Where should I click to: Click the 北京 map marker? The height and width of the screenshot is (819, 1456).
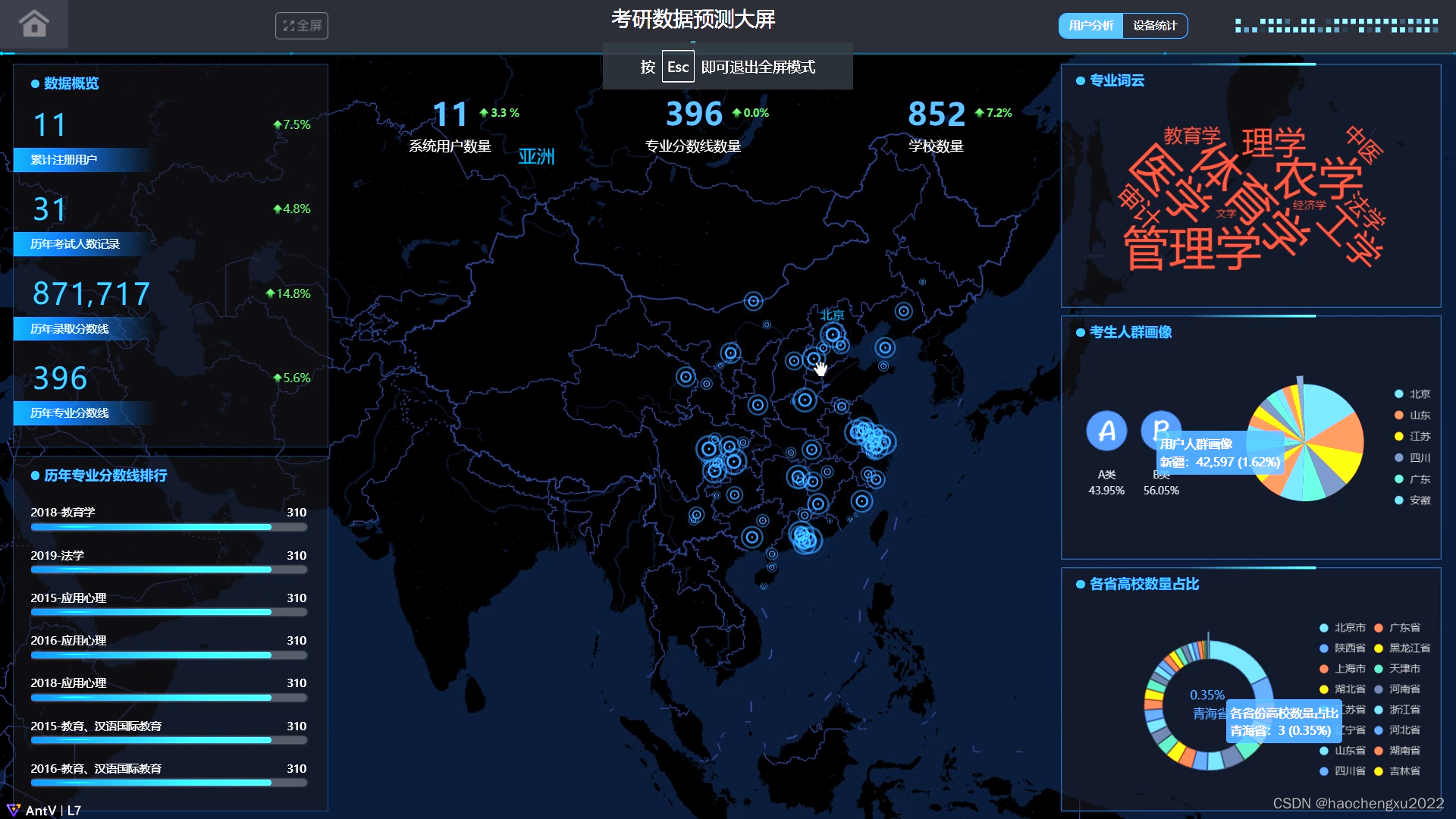coord(833,334)
